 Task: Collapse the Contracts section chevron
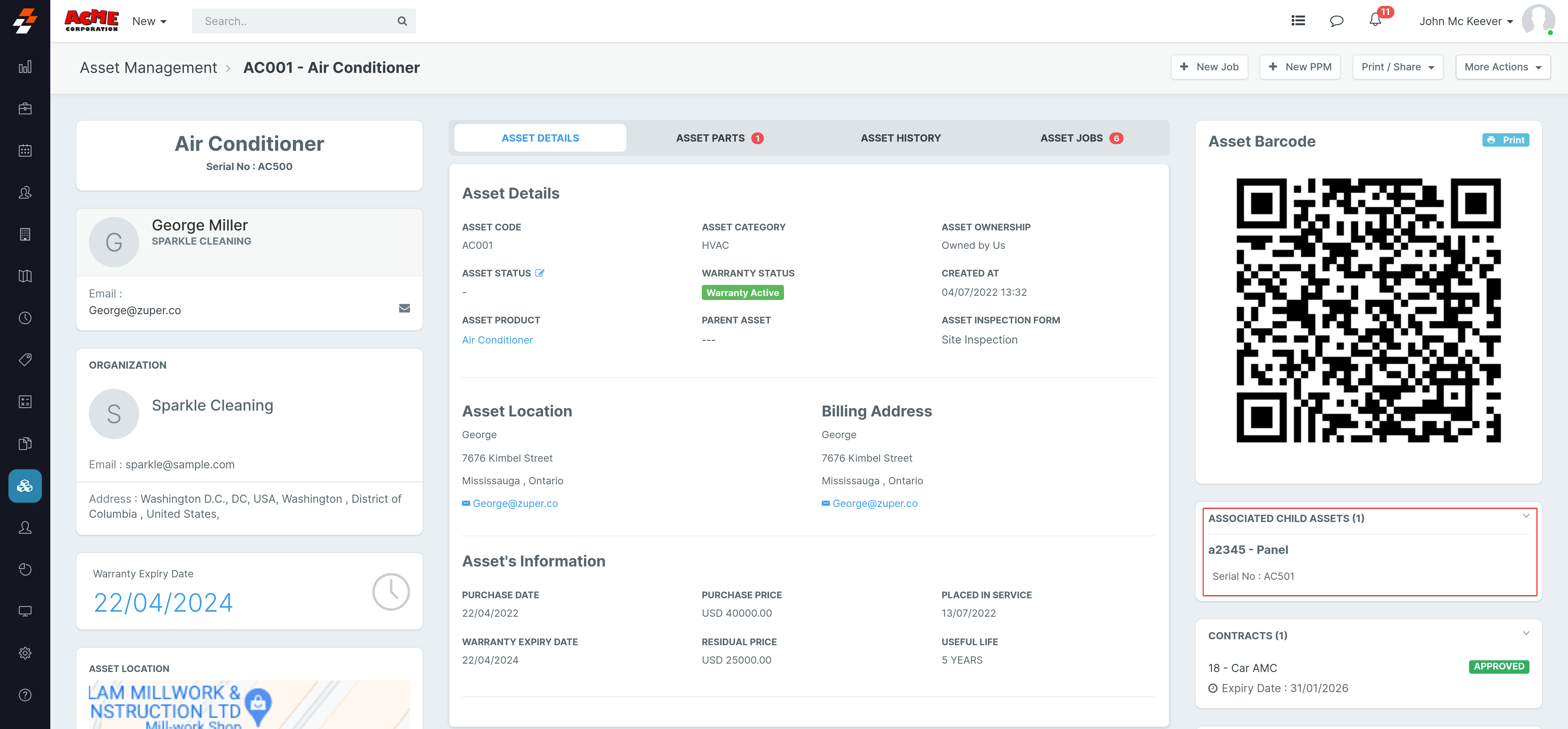(1526, 633)
